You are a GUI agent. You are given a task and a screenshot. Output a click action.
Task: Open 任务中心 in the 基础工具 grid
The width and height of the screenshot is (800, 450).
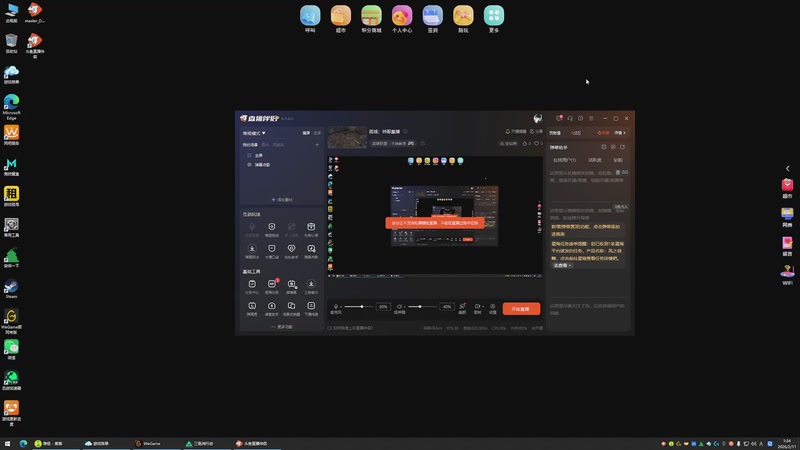(x=252, y=286)
